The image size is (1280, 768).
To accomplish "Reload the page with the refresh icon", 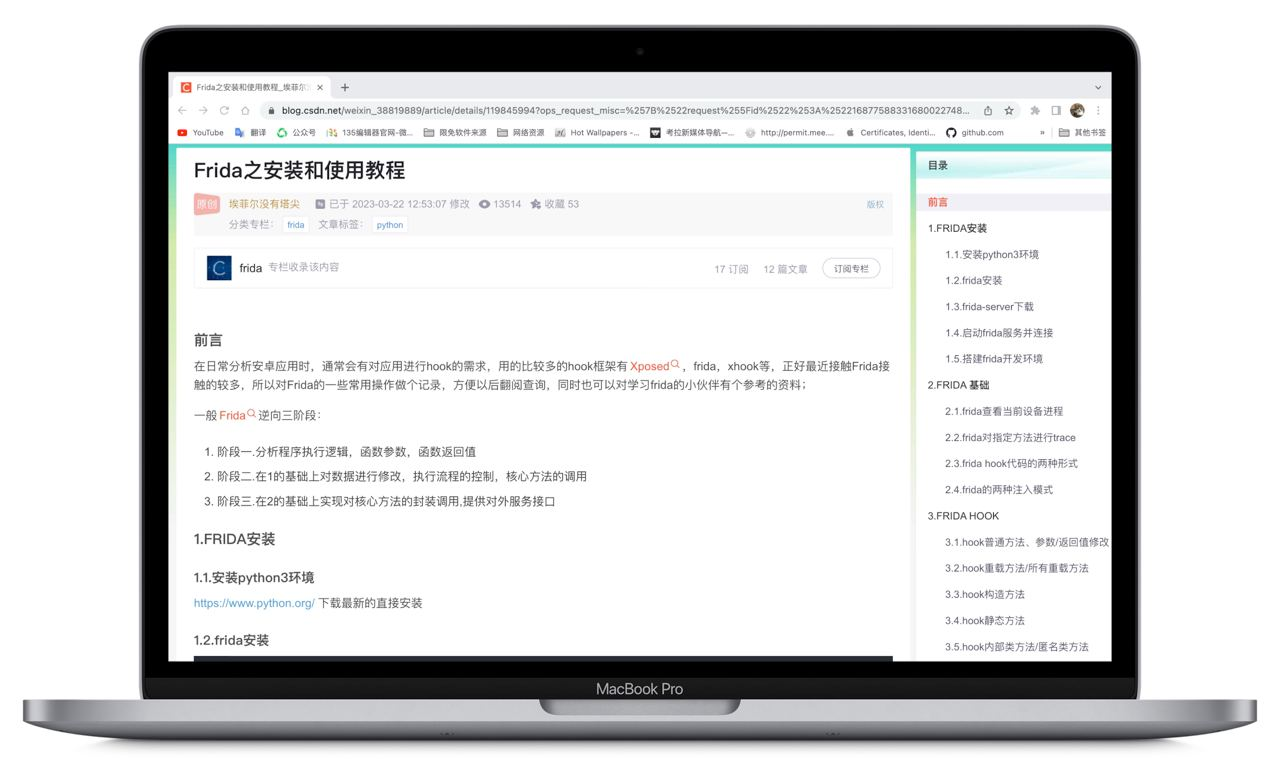I will [x=224, y=111].
